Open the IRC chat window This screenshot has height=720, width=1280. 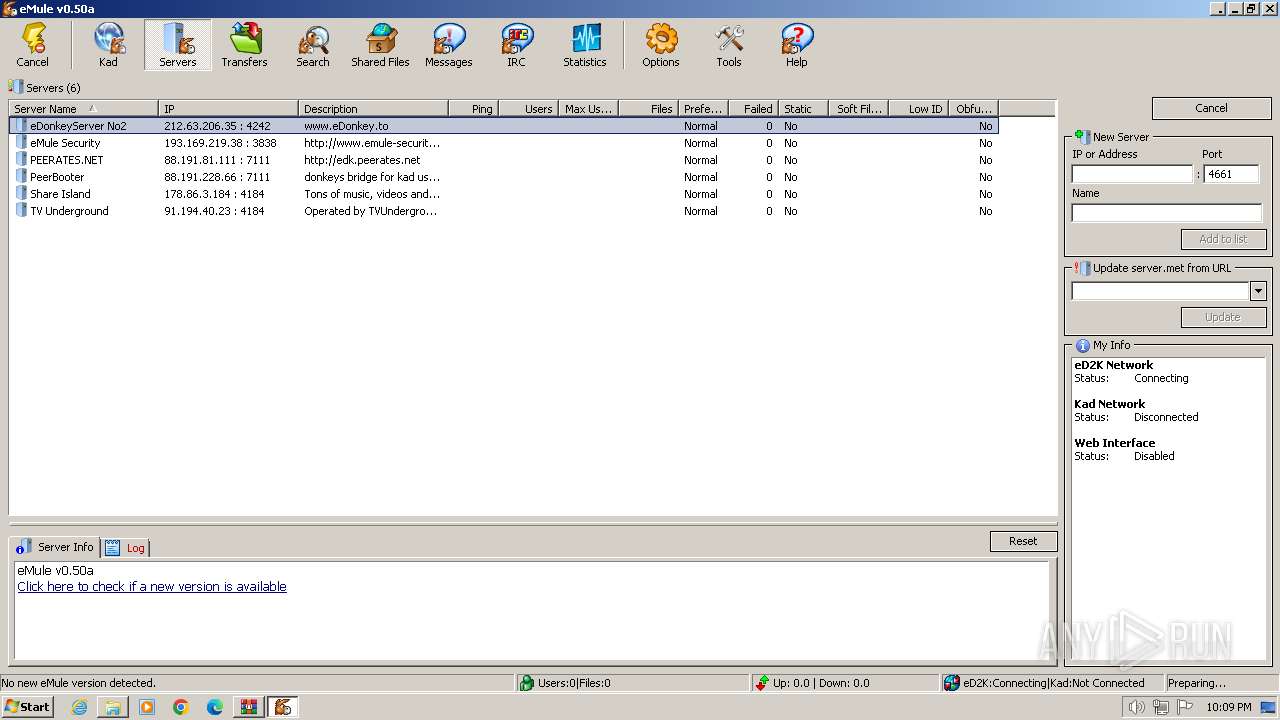pyautogui.click(x=517, y=45)
